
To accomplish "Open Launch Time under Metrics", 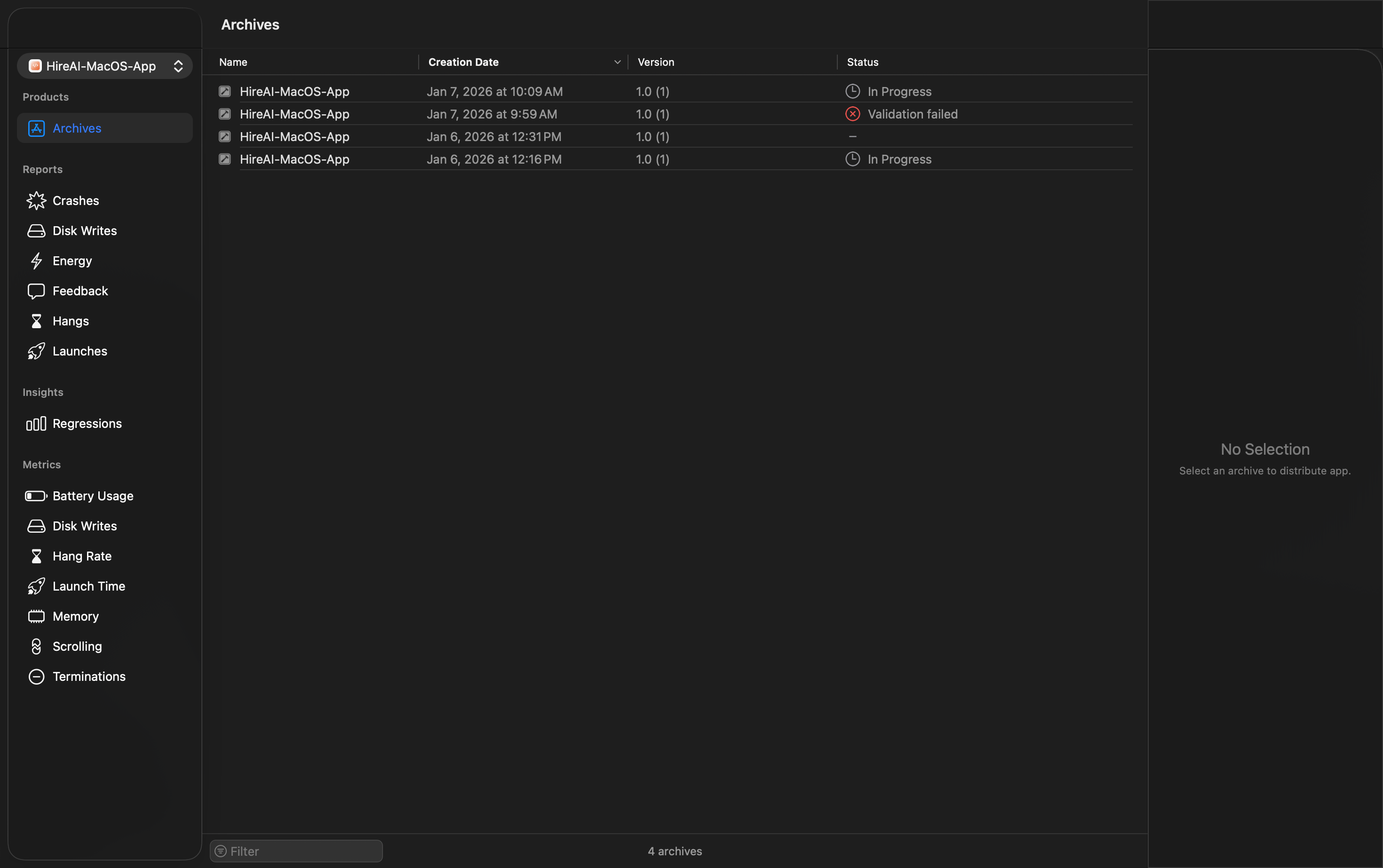I will (88, 586).
